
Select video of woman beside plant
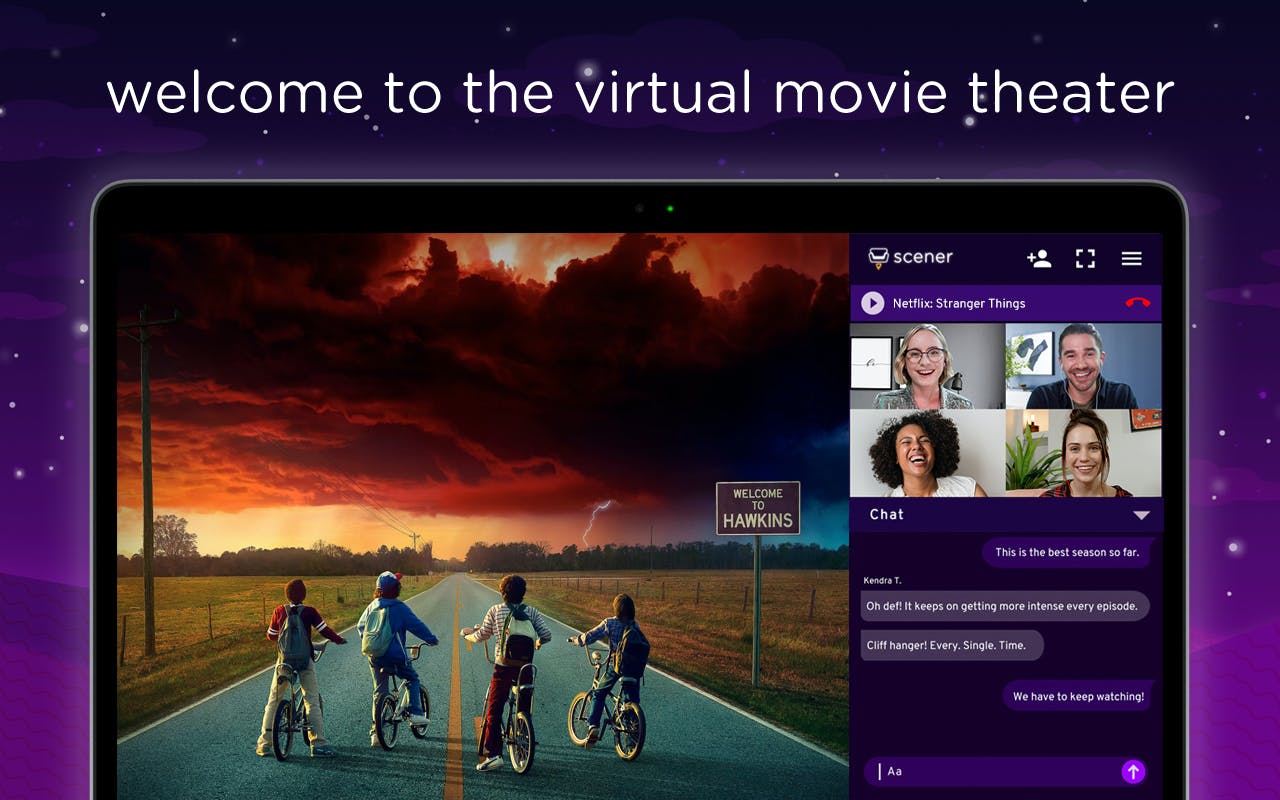click(x=1083, y=453)
